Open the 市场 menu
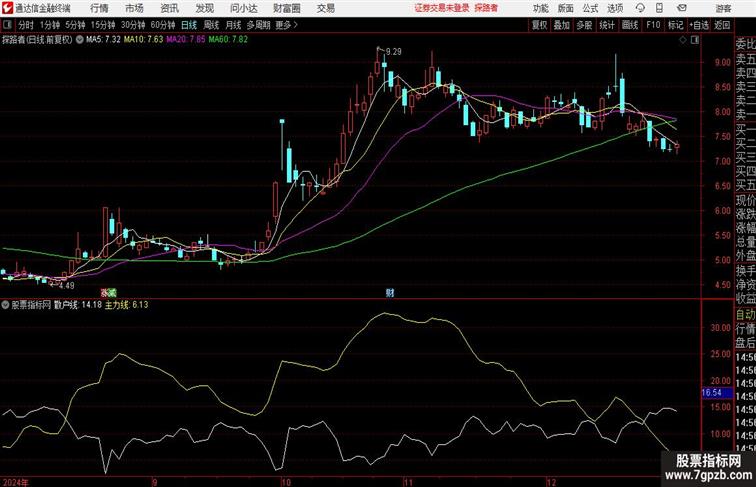Screen dimensions: 756x487 (x=134, y=8)
